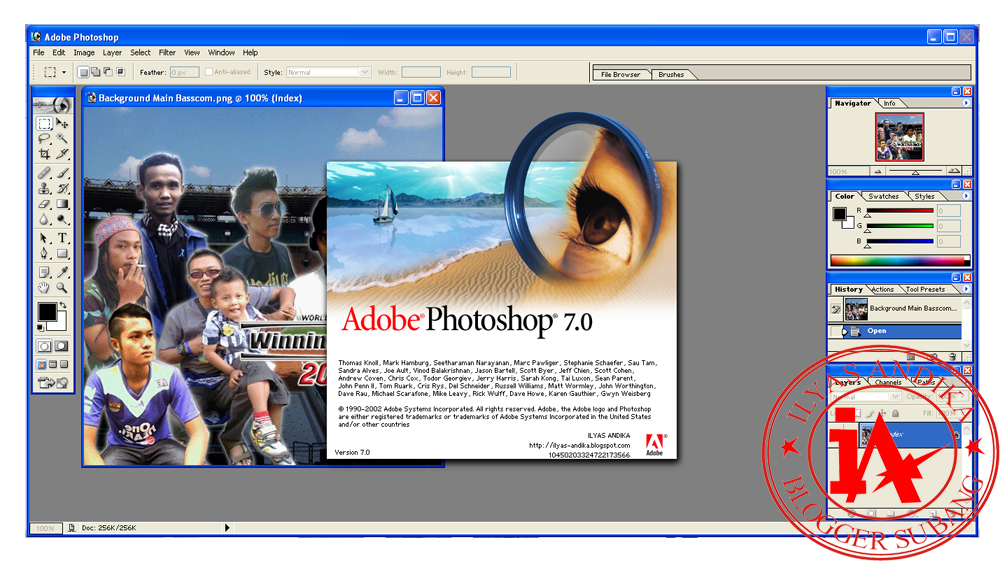Open the Image menu

pyautogui.click(x=84, y=52)
